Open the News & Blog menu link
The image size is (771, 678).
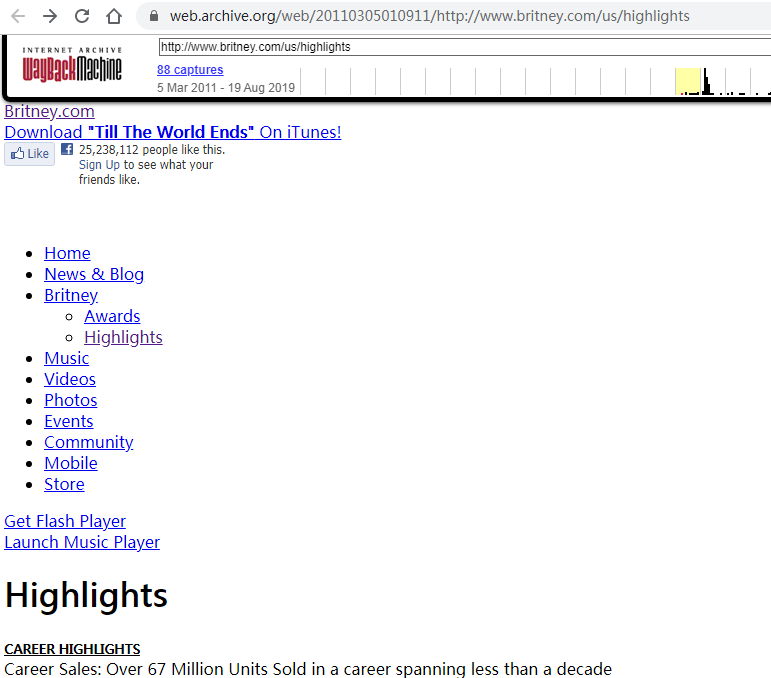(x=94, y=274)
